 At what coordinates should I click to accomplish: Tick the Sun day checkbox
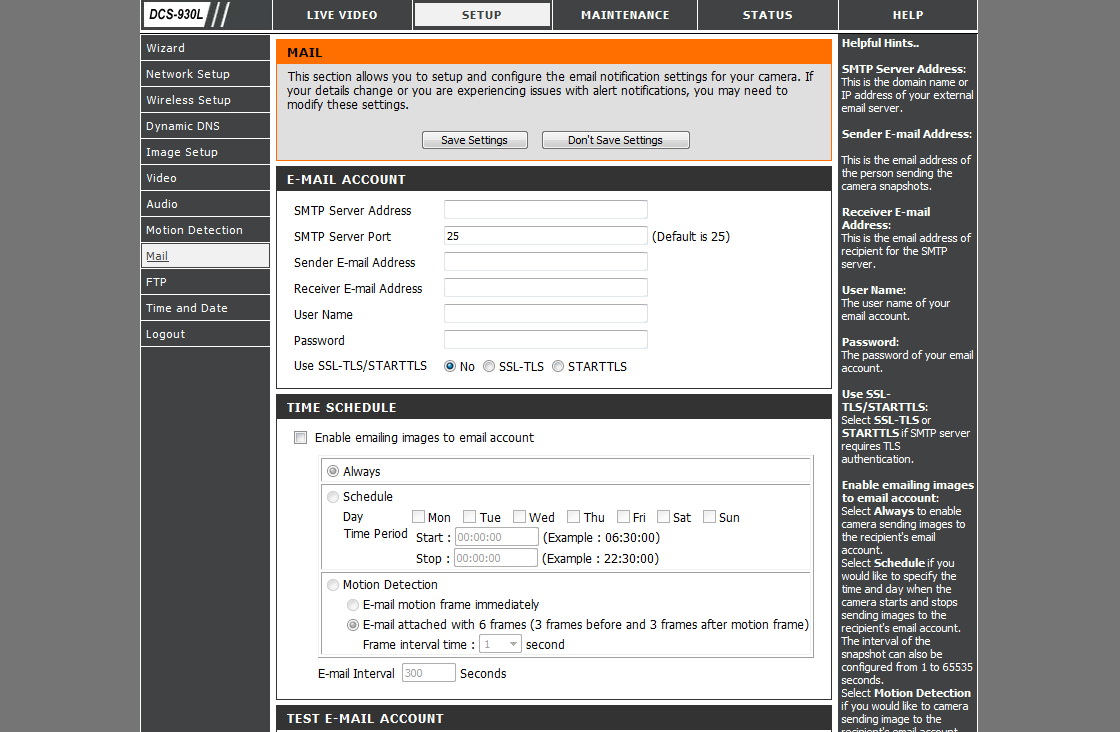(x=709, y=517)
